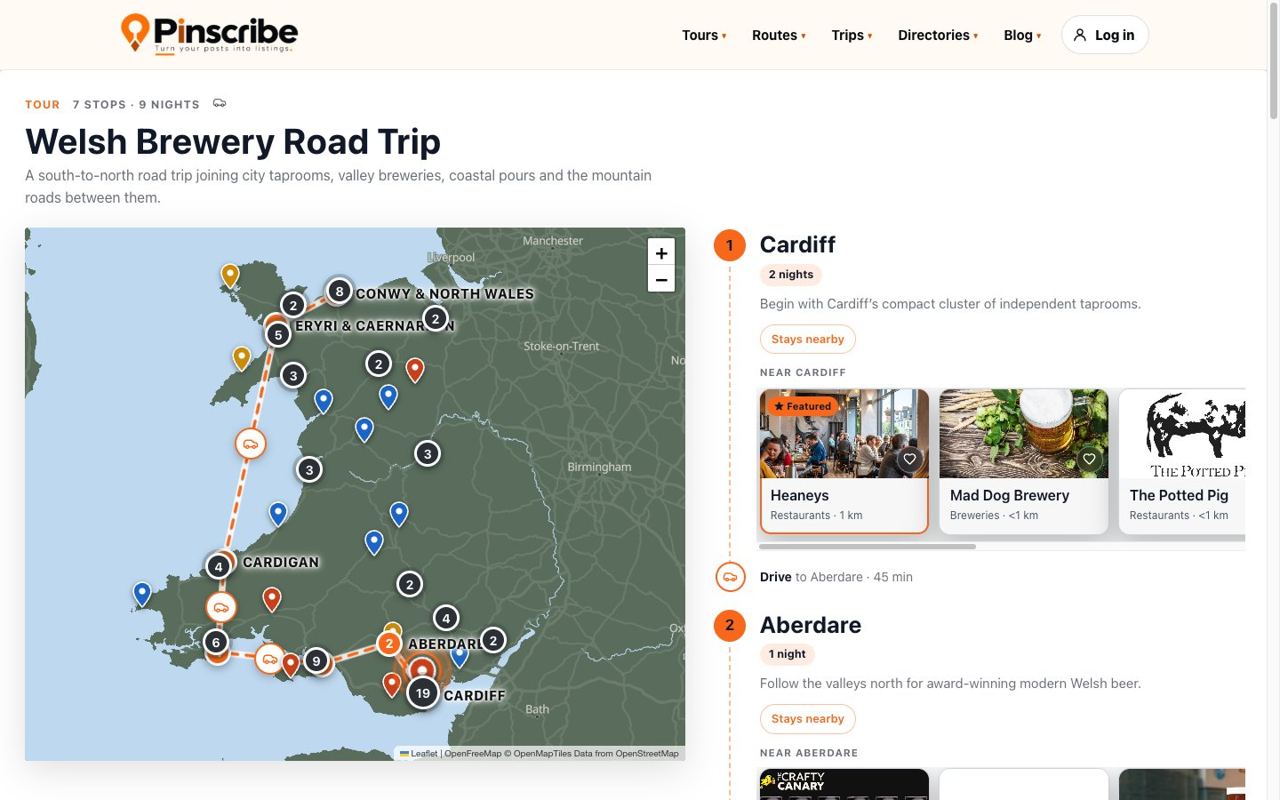Select the numbered stop 1 circle for Cardiff
1280x800 pixels.
tap(729, 245)
